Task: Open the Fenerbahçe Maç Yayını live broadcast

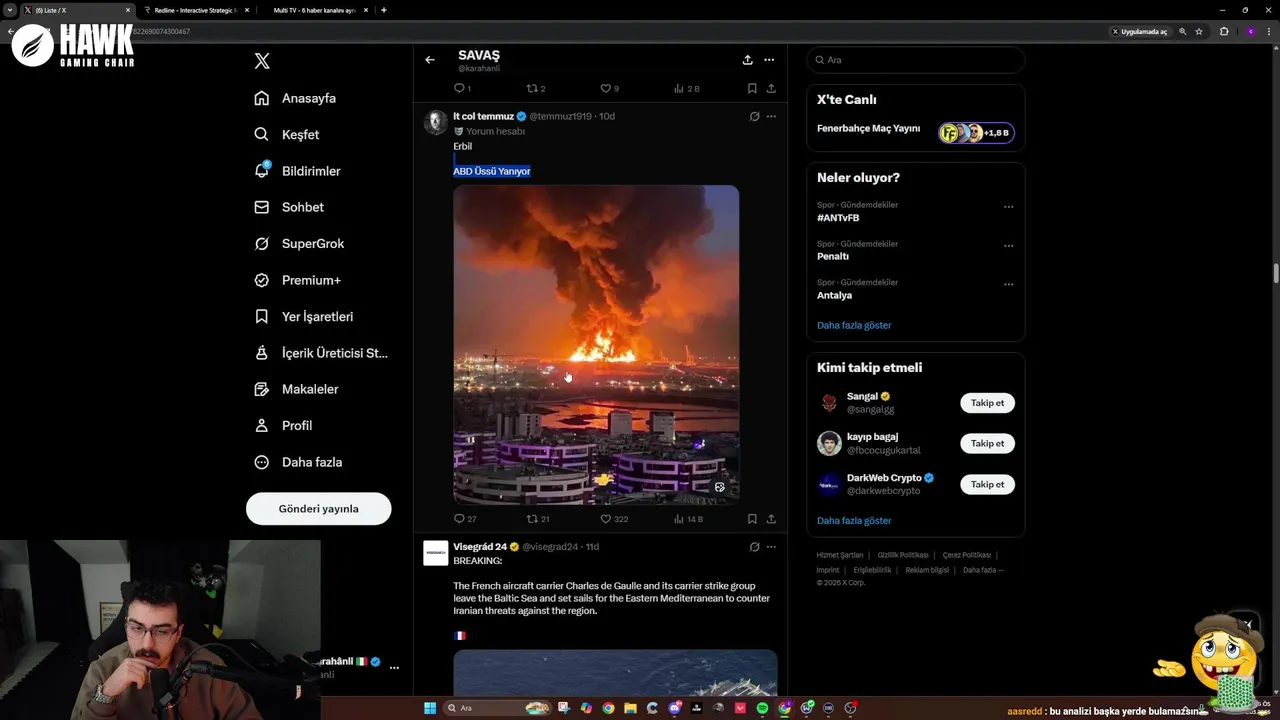Action: 915,131
